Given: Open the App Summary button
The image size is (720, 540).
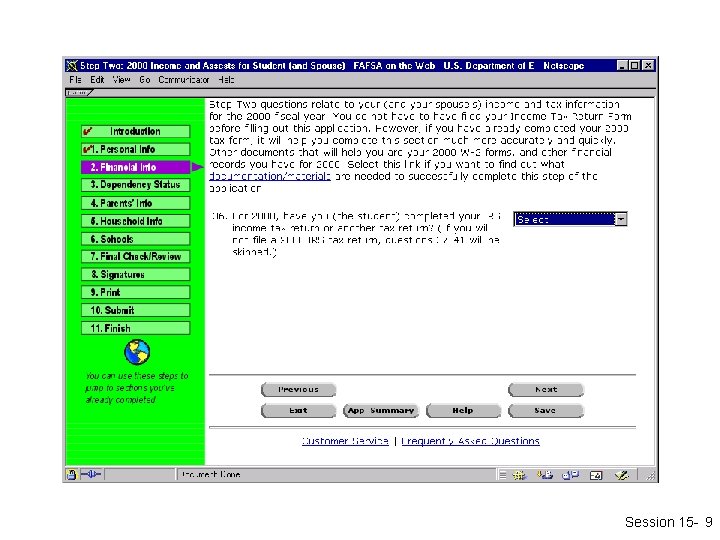Looking at the screenshot, I should pos(381,411).
